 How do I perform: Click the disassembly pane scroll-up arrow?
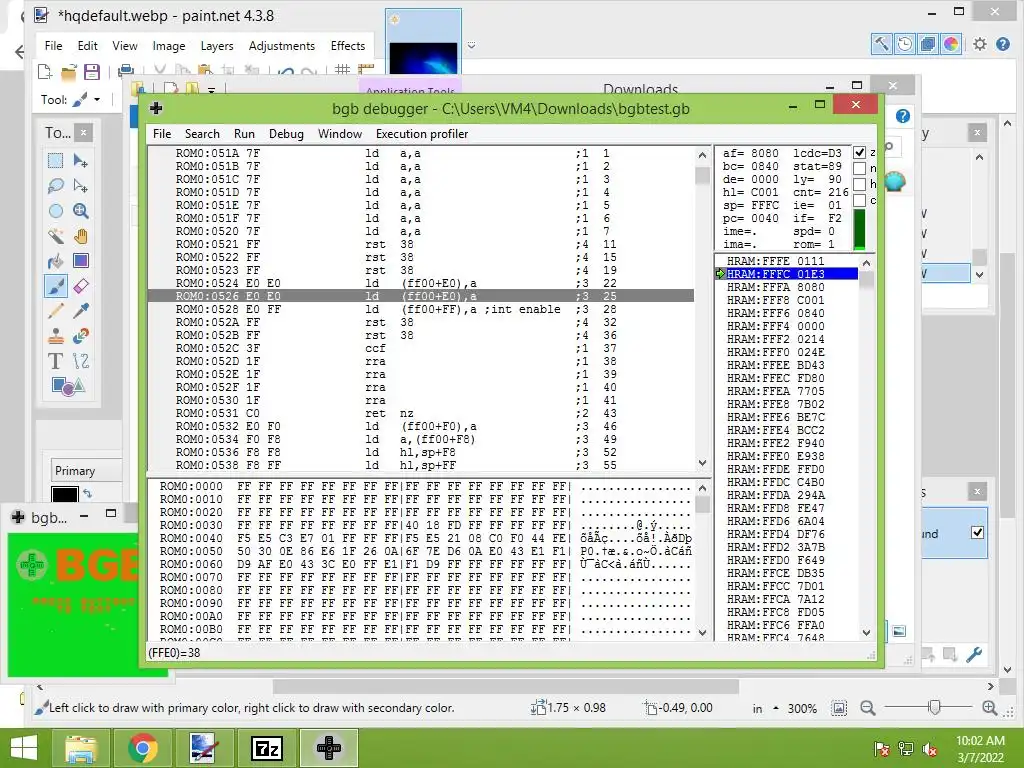click(702, 155)
